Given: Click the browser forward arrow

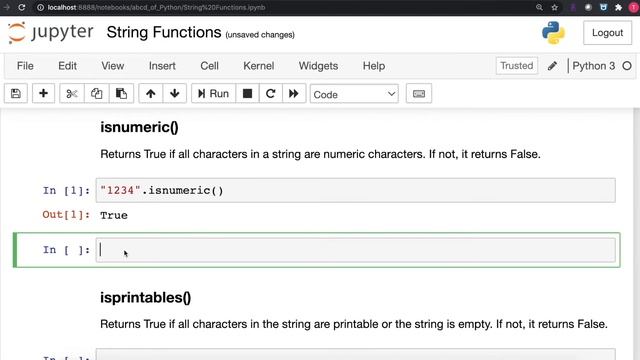Looking at the screenshot, I should [6, 7].
